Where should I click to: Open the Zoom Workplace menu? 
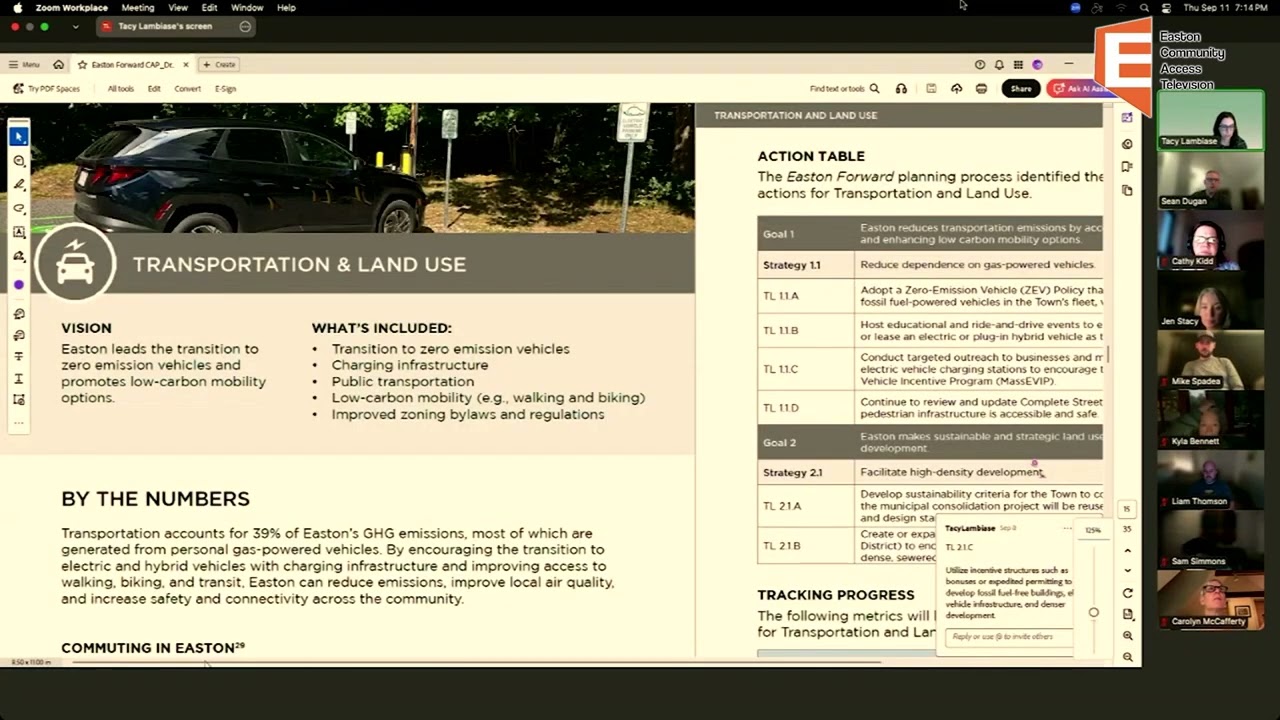pos(71,8)
